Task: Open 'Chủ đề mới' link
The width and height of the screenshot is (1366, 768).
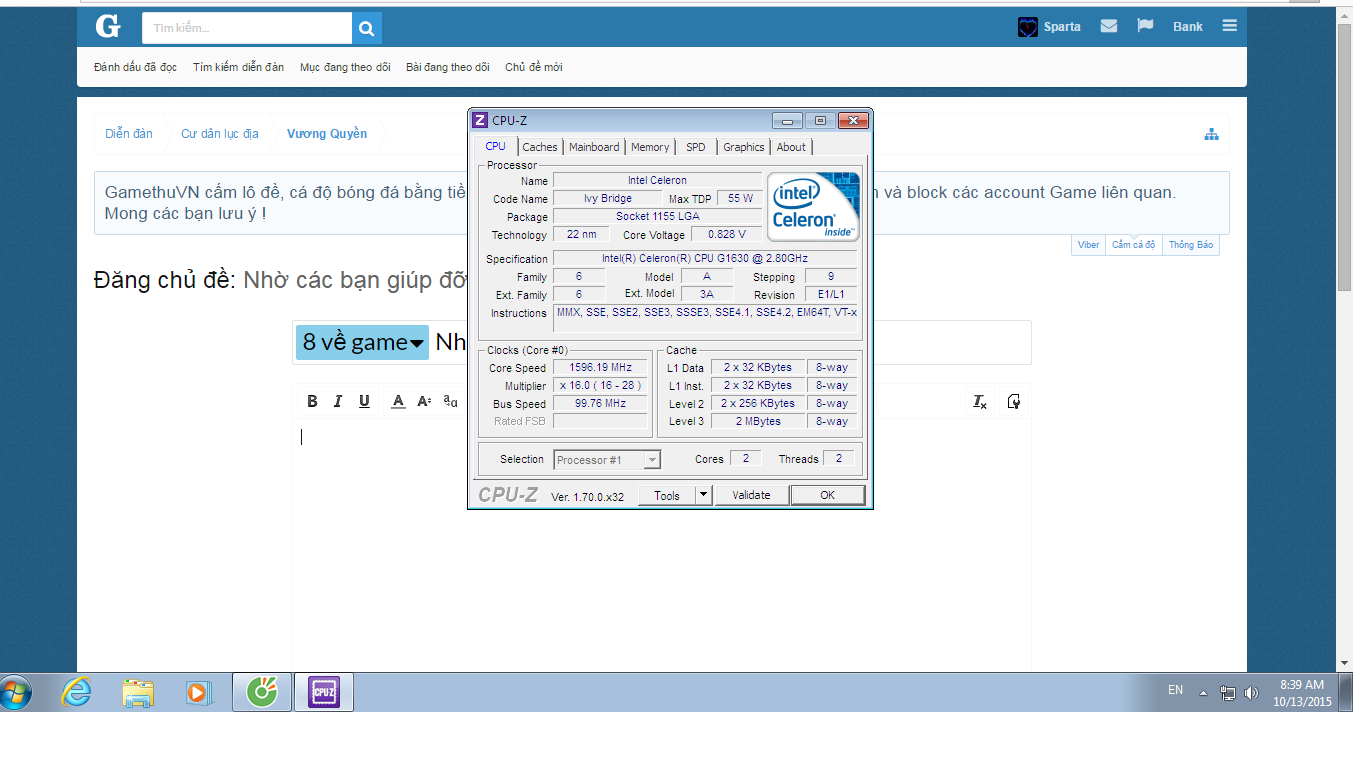Action: [533, 67]
